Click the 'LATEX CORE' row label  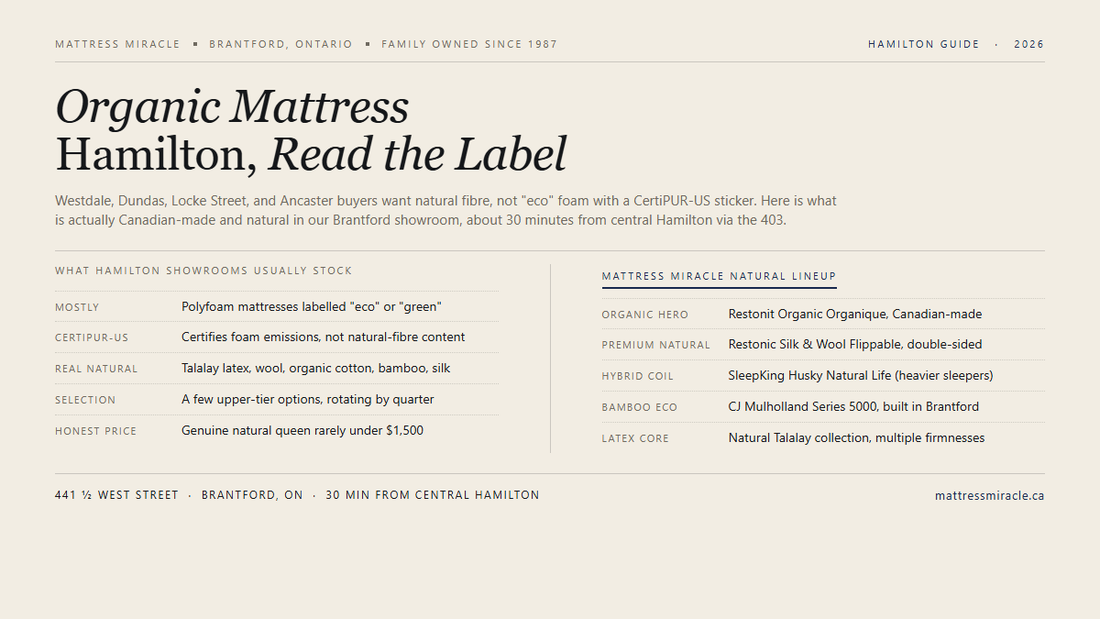[x=635, y=439]
